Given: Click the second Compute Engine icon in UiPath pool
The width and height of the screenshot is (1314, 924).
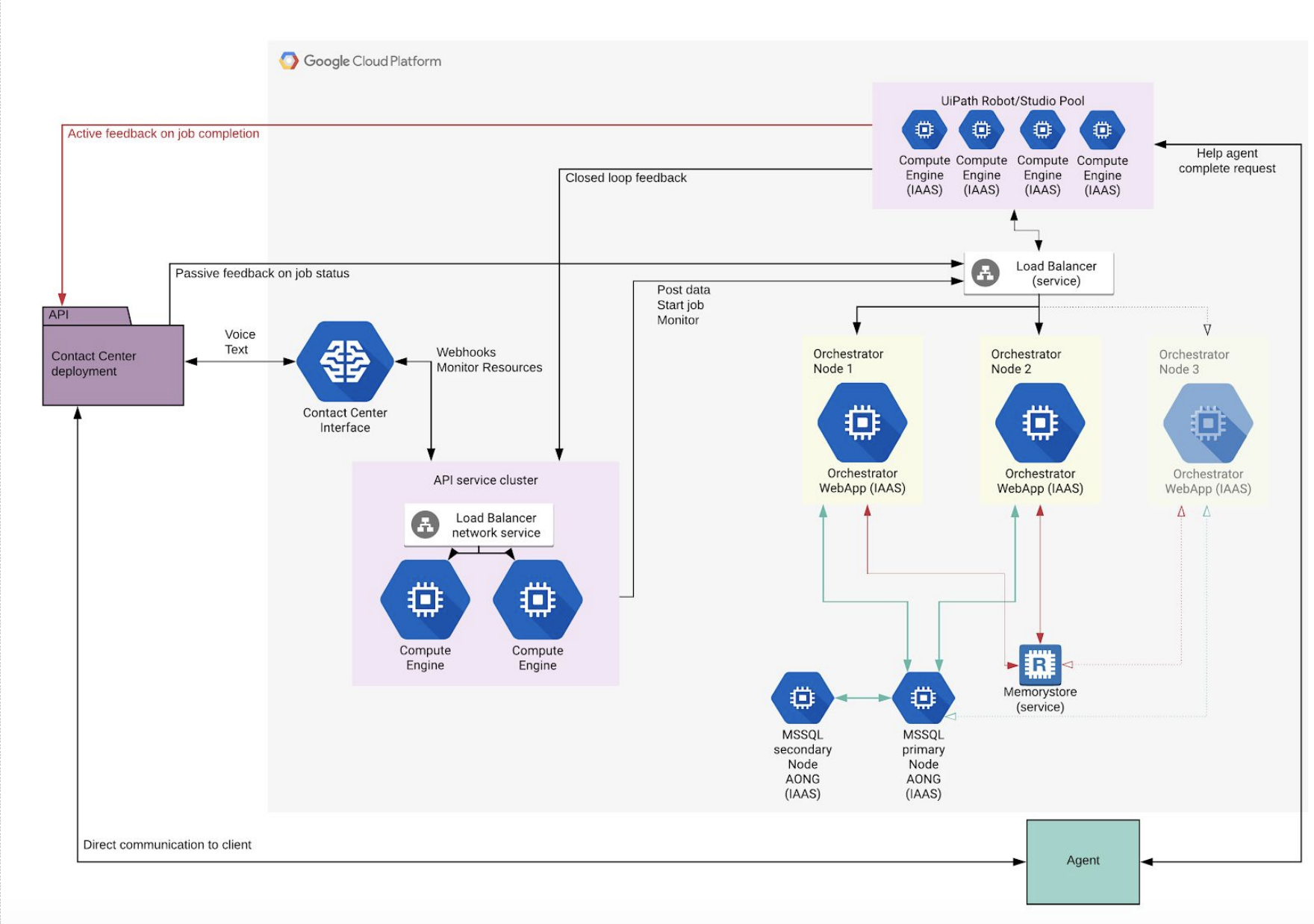Looking at the screenshot, I should (x=981, y=130).
